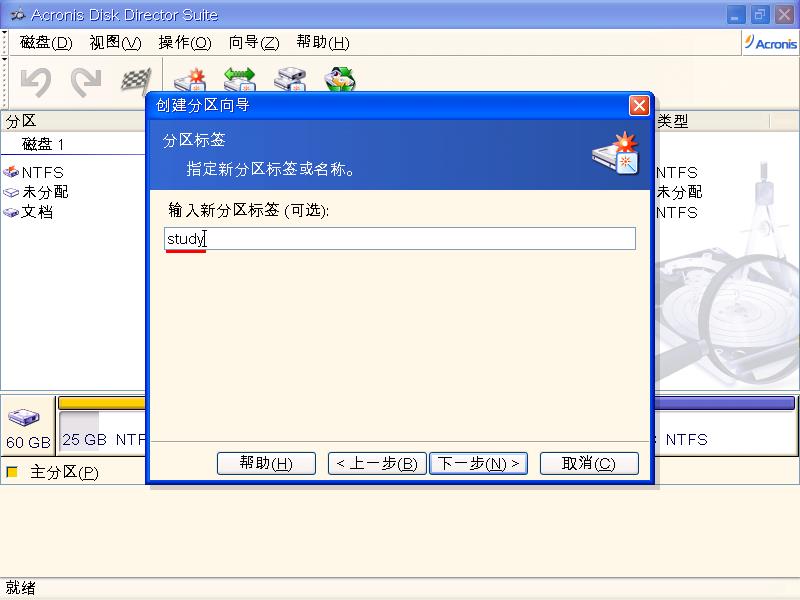800x600 pixels.
Task: Click the Redo arrow toolbar icon
Action: coord(86,83)
